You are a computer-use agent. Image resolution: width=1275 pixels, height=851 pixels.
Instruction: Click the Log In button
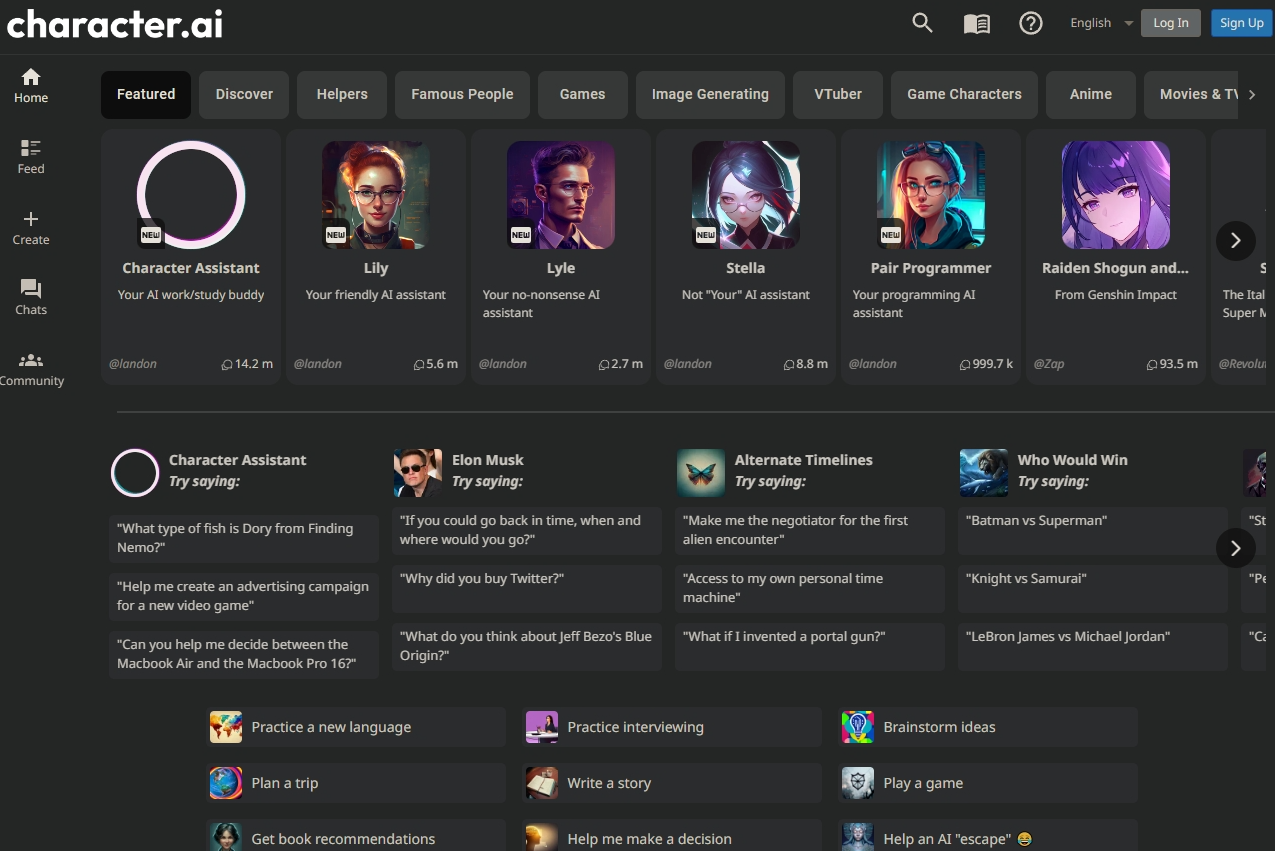click(1171, 23)
